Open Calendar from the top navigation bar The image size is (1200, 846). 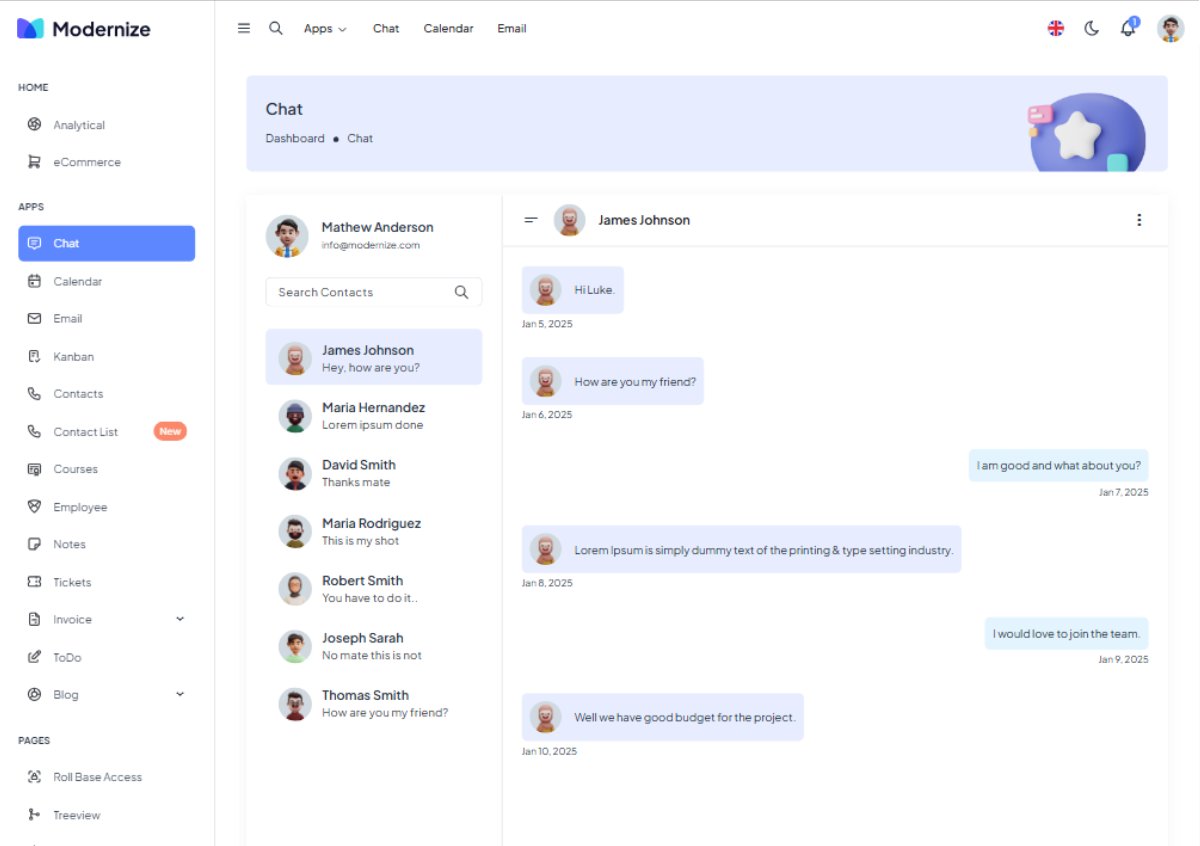448,29
